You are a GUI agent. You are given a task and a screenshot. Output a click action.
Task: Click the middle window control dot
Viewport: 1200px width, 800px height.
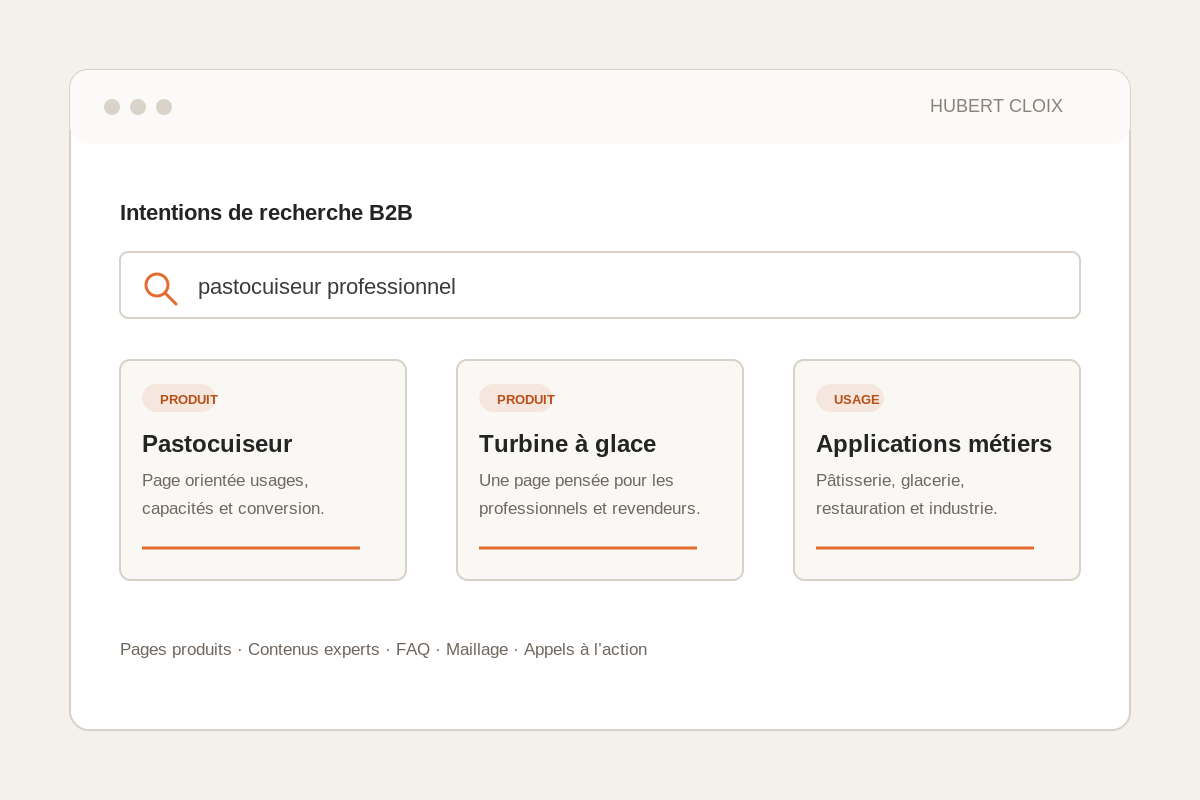point(138,107)
